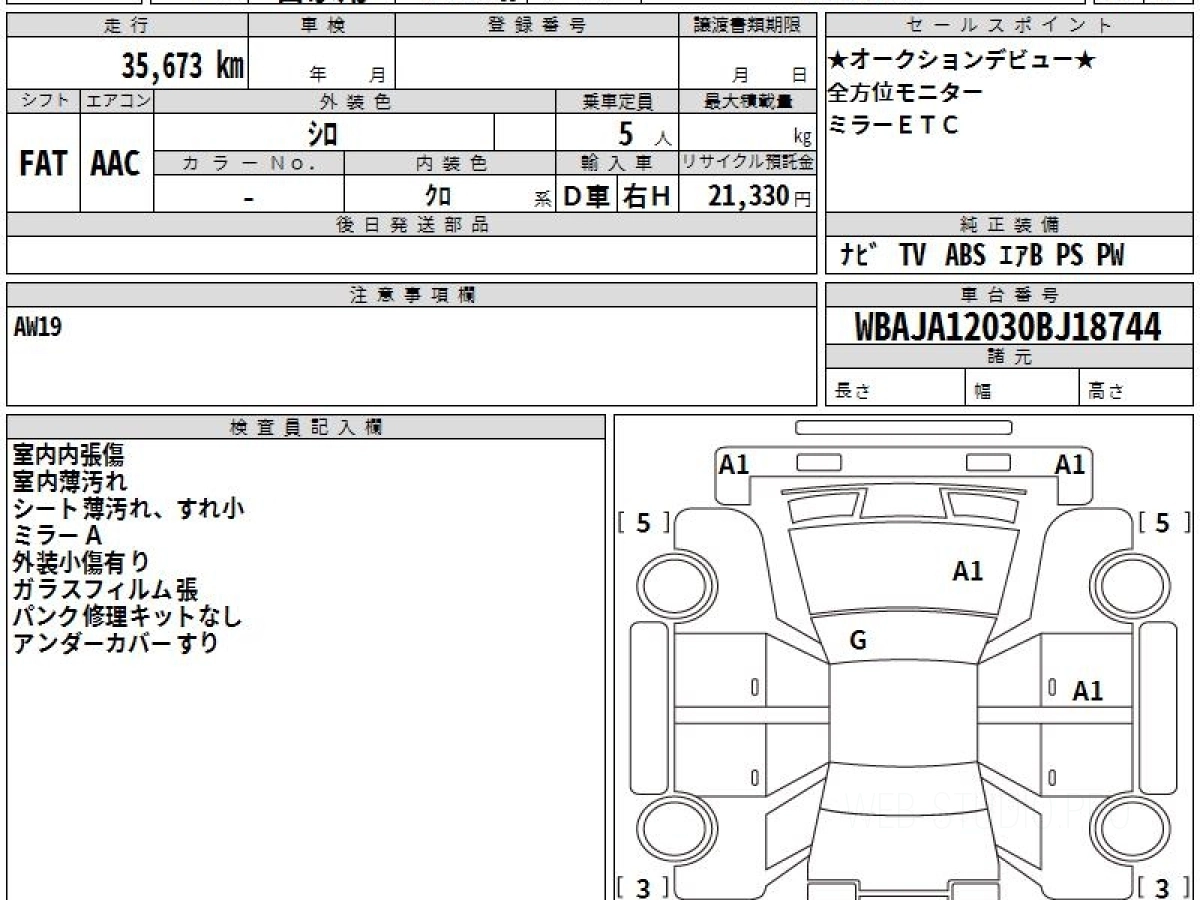Click the ミラーA inspector note
This screenshot has height=900, width=1200.
coord(58,535)
